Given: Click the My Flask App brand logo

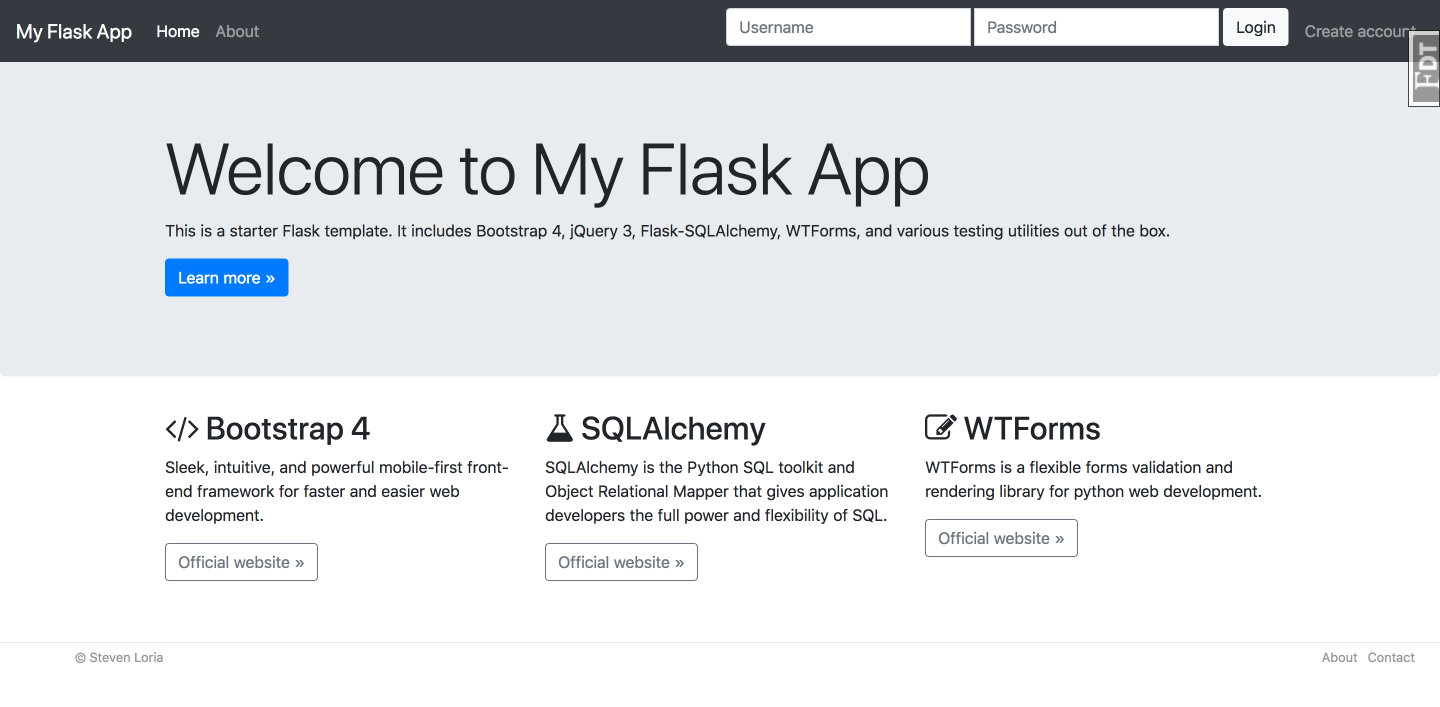Looking at the screenshot, I should 74,31.
